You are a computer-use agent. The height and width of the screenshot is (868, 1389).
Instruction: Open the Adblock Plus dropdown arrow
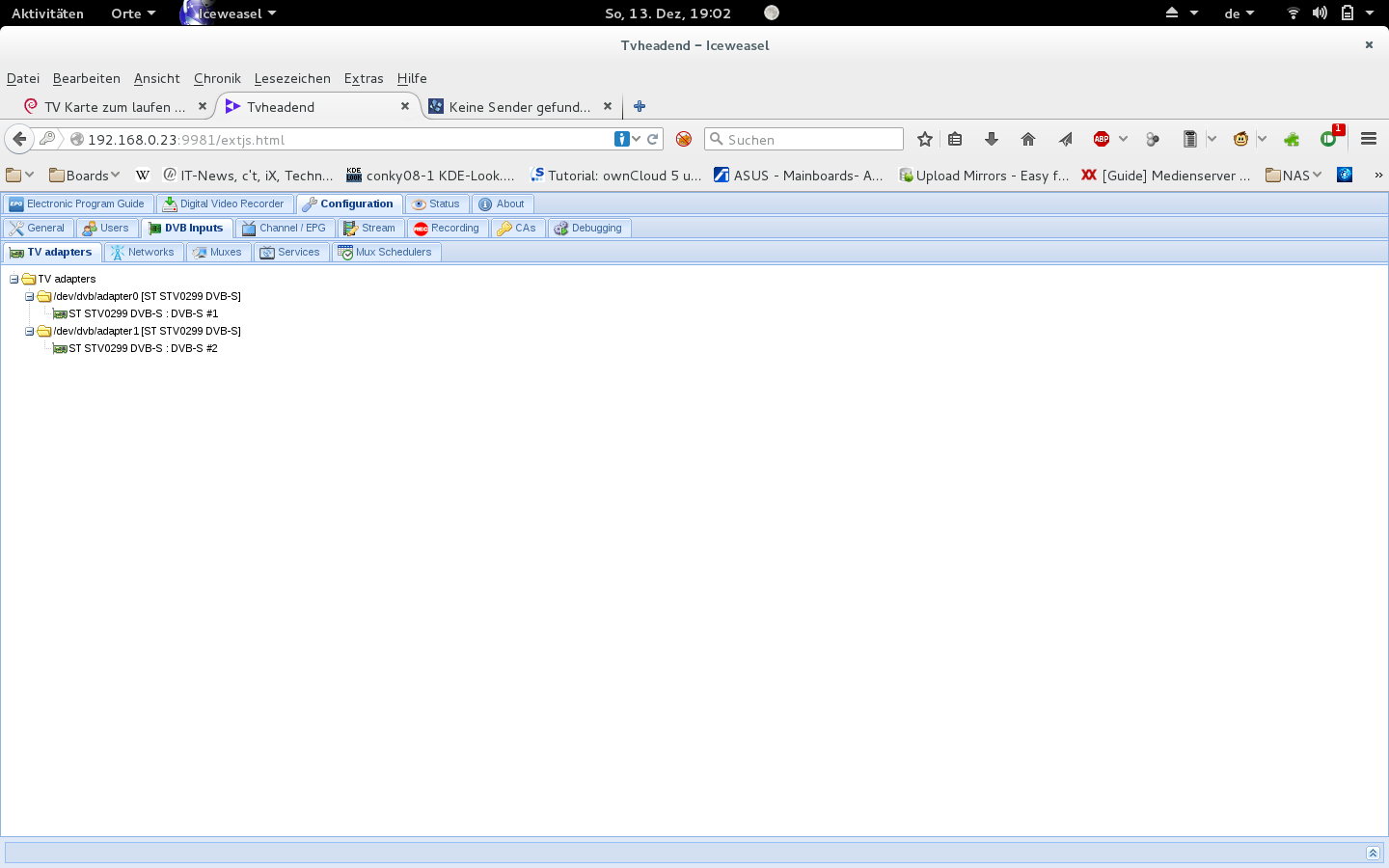coord(1123,139)
